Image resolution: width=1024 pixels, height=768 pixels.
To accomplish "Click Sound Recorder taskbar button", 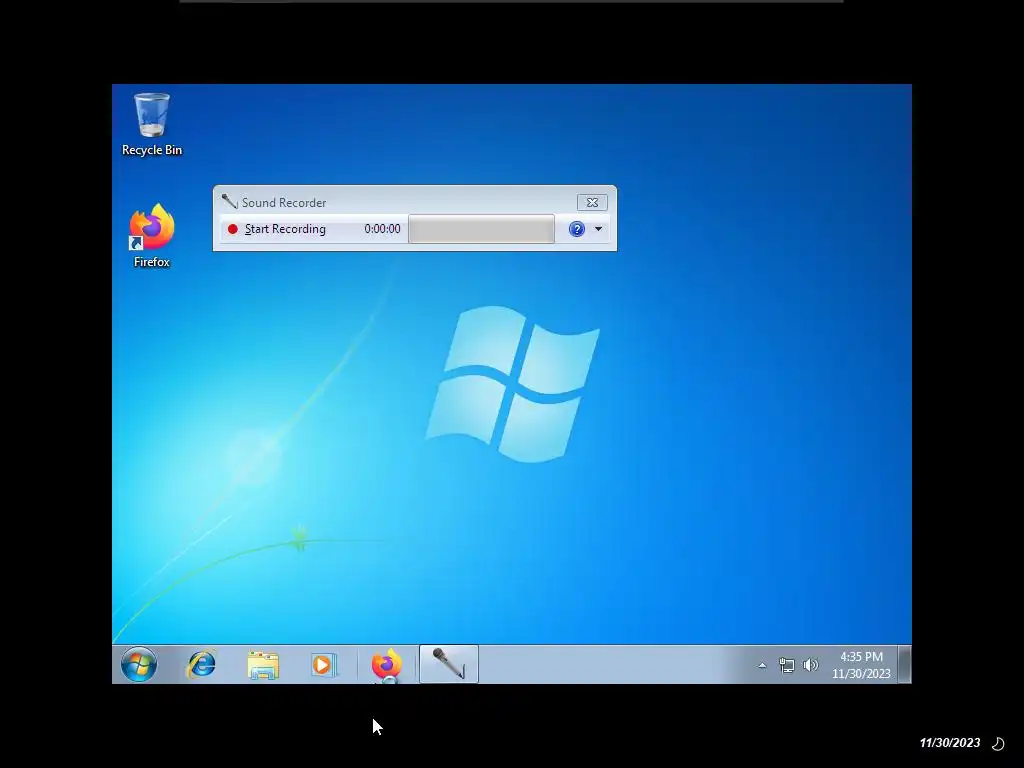I will (449, 664).
